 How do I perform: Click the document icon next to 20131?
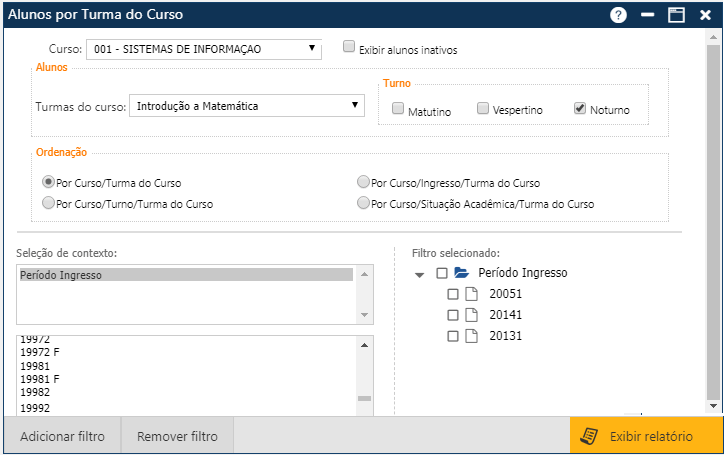[x=472, y=336]
